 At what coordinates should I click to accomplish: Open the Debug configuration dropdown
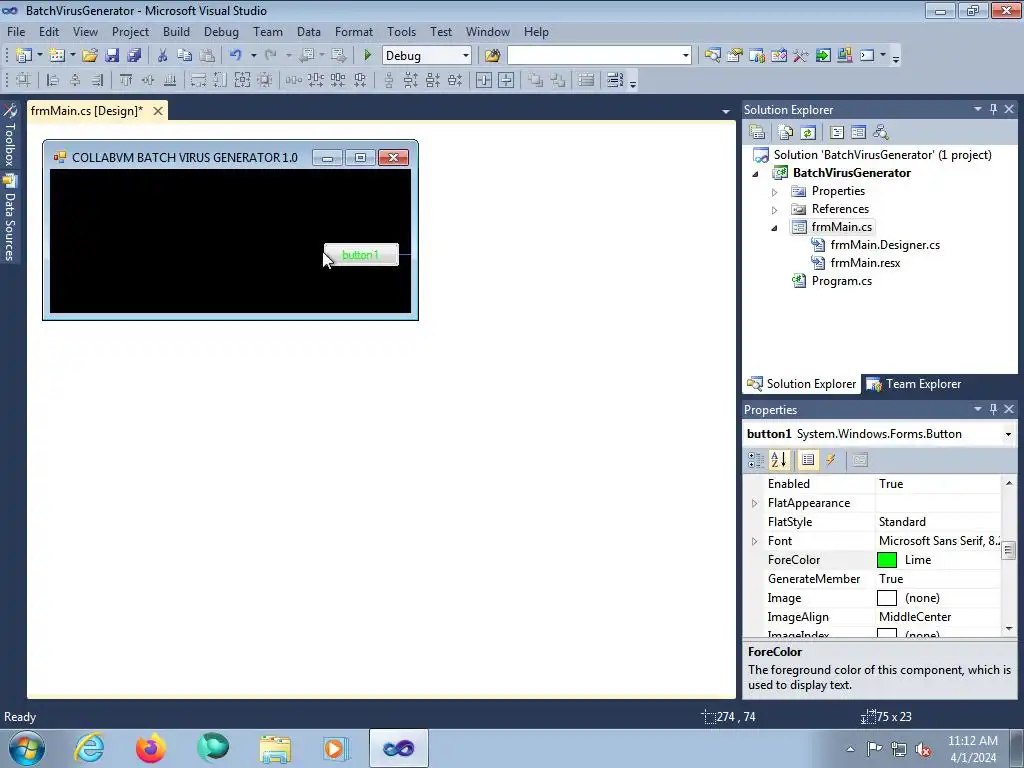(x=466, y=56)
